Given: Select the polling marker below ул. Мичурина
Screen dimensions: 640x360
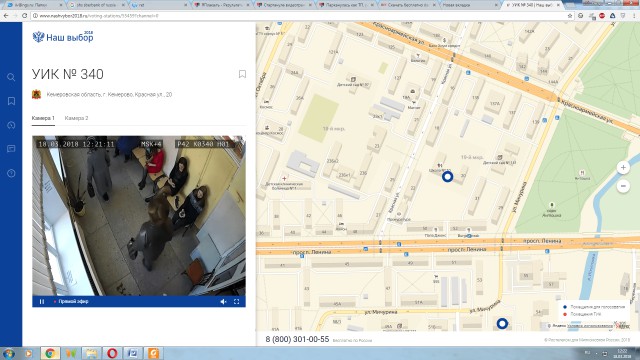Looking at the screenshot, I should 502,324.
